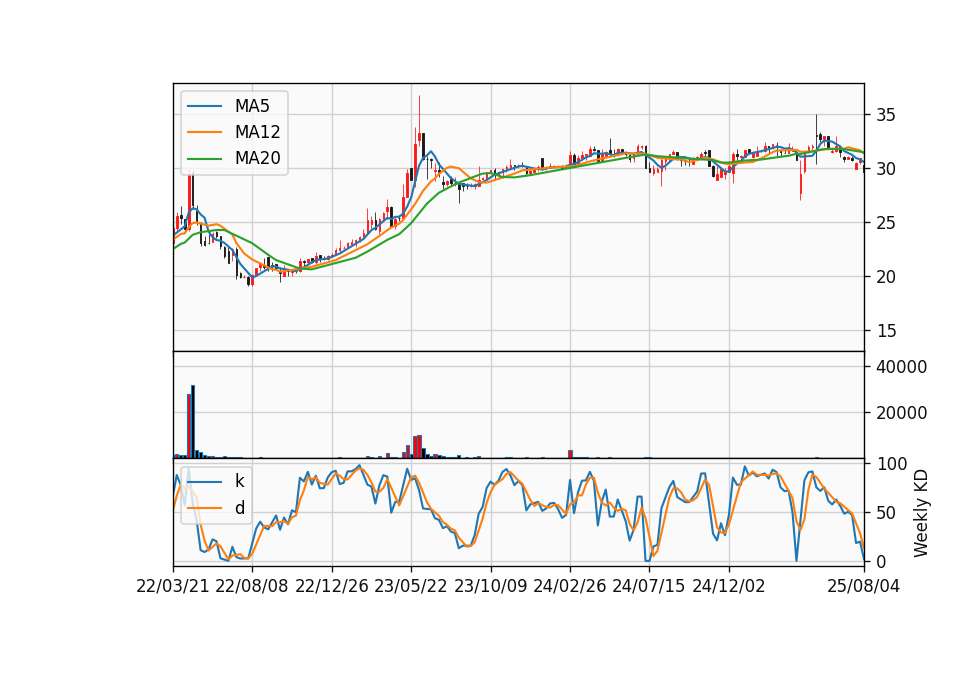Viewport: 960px width, 690px height.
Task: Click the MA12 legend label
Action: click(x=257, y=132)
